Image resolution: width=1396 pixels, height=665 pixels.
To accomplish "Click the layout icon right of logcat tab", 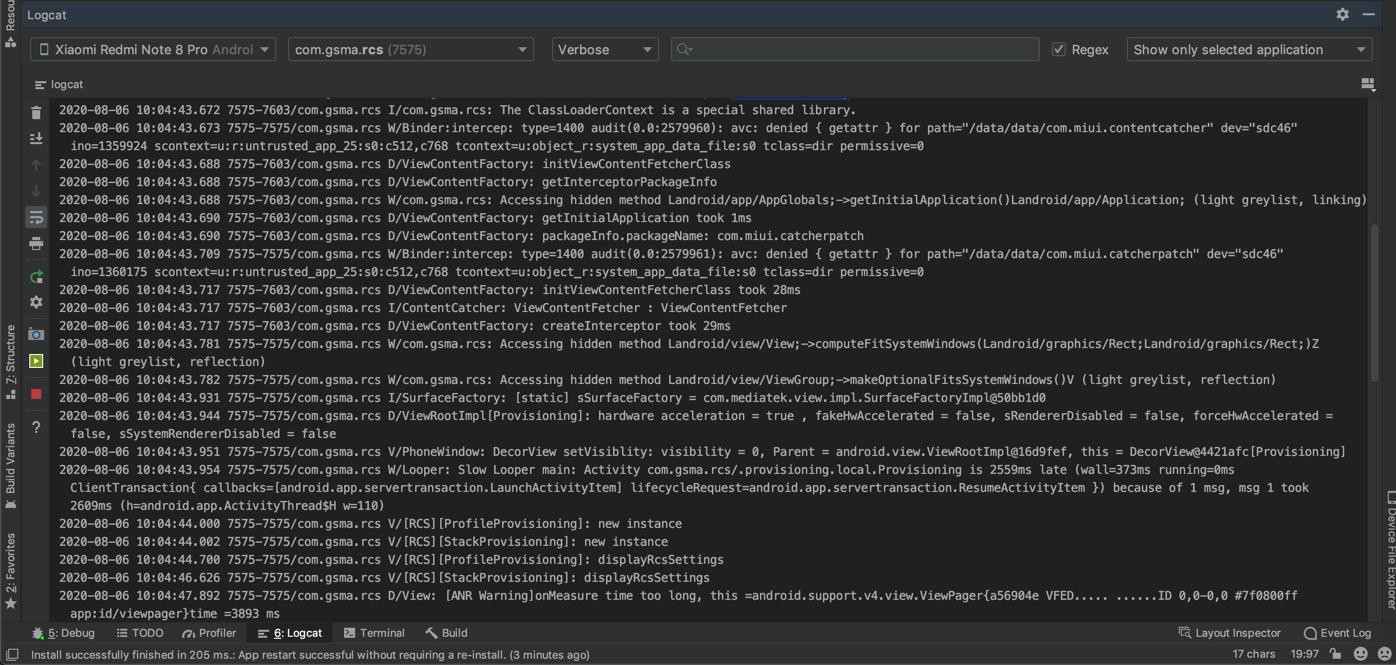I will [1368, 85].
